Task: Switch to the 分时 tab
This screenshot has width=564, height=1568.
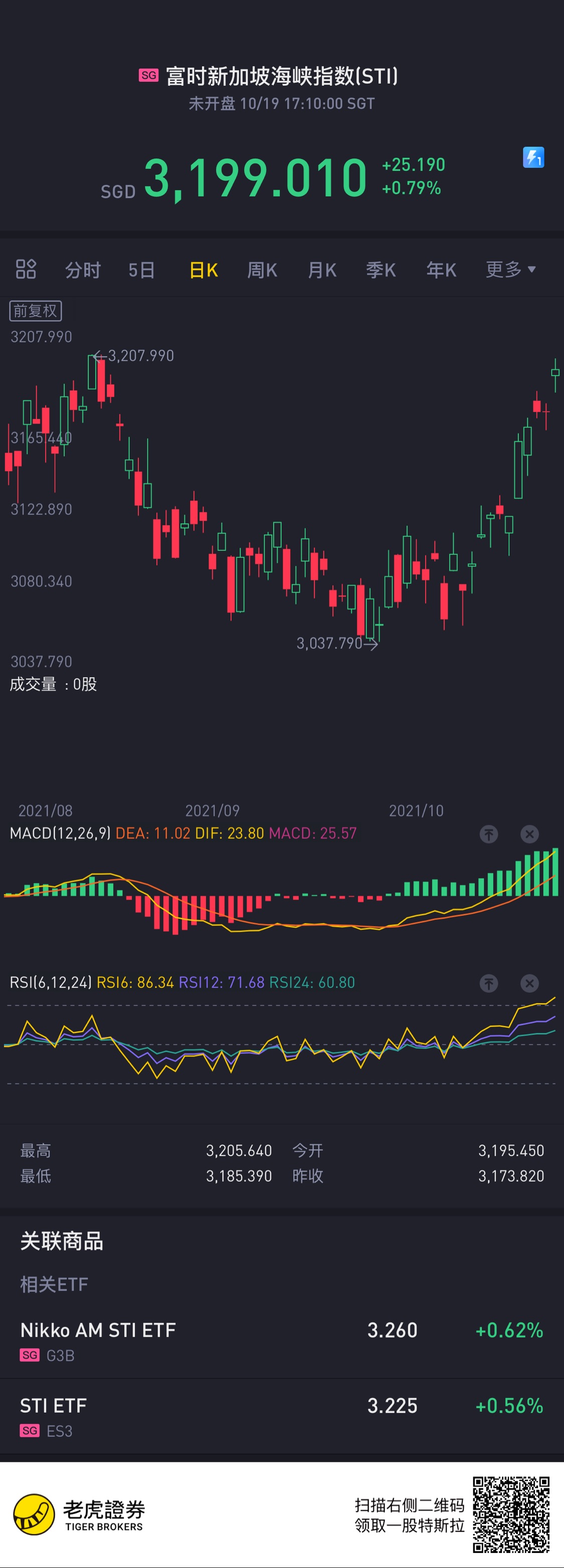Action: coord(83,270)
